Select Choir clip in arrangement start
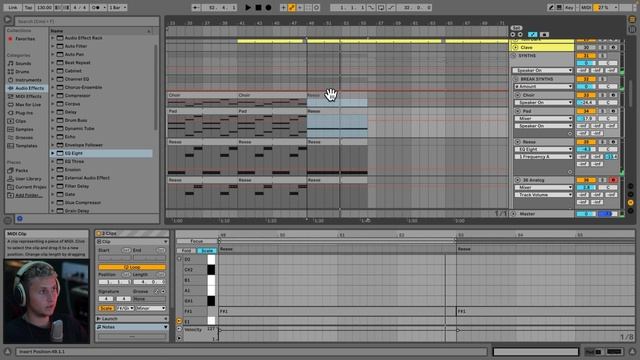Screen dimensions: 640x360 (x=202, y=95)
